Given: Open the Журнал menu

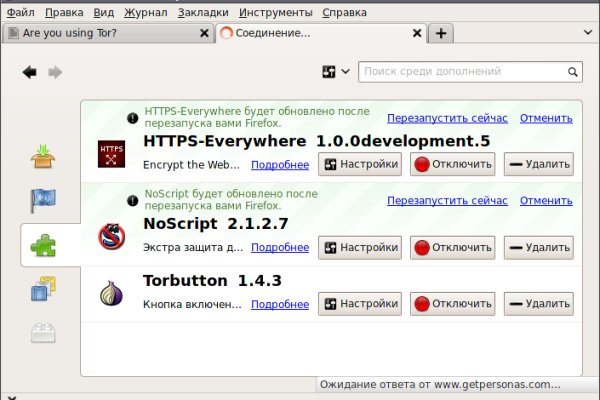Looking at the screenshot, I should pyautogui.click(x=145, y=13).
